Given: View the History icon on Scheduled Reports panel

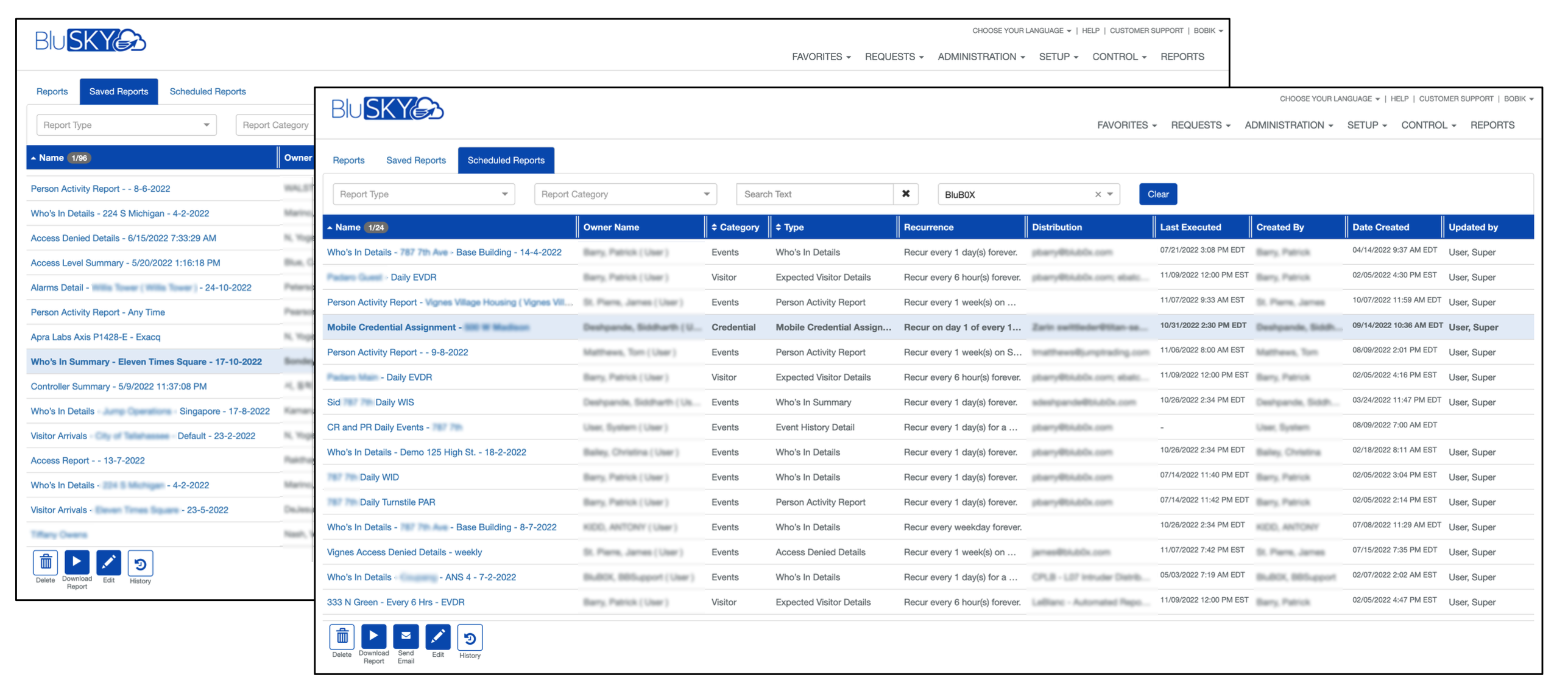Looking at the screenshot, I should pos(470,638).
